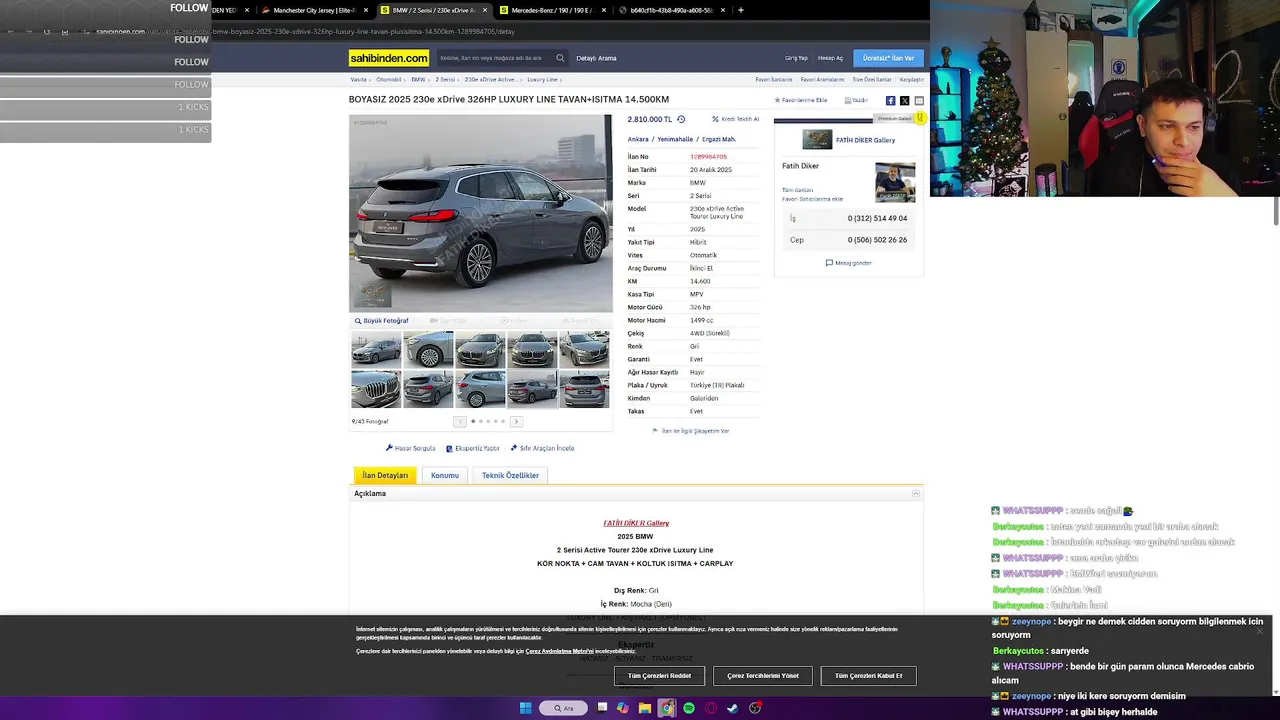Click Fatih Diker seller profile photo

tap(894, 182)
